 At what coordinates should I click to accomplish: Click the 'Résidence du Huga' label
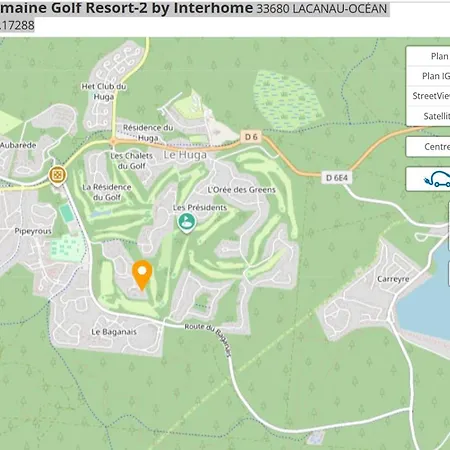pos(148,133)
